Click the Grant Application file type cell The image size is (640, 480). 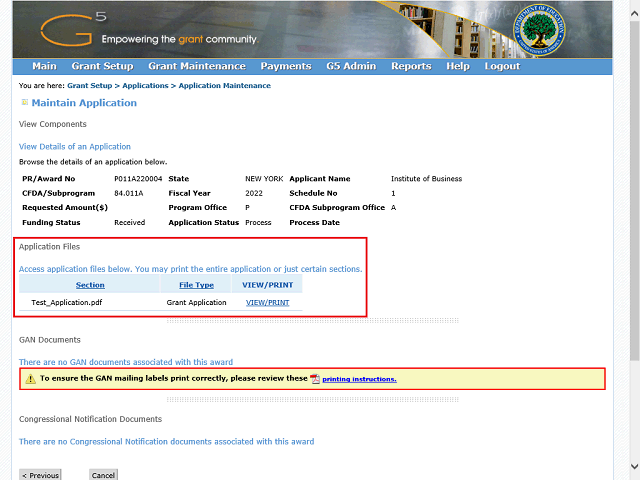click(x=196, y=302)
